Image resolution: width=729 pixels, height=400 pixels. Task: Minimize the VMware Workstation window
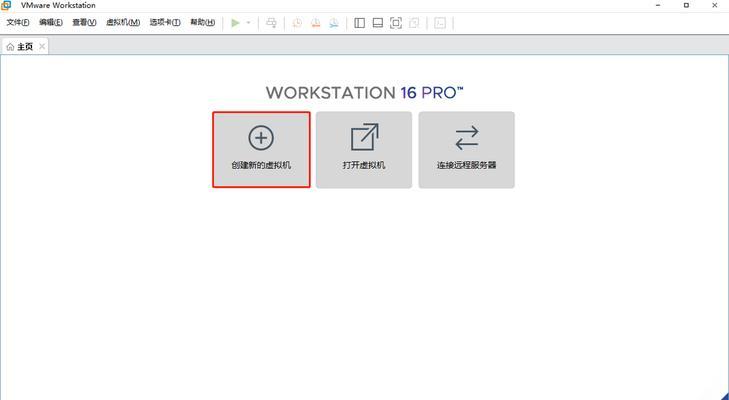coord(658,5)
